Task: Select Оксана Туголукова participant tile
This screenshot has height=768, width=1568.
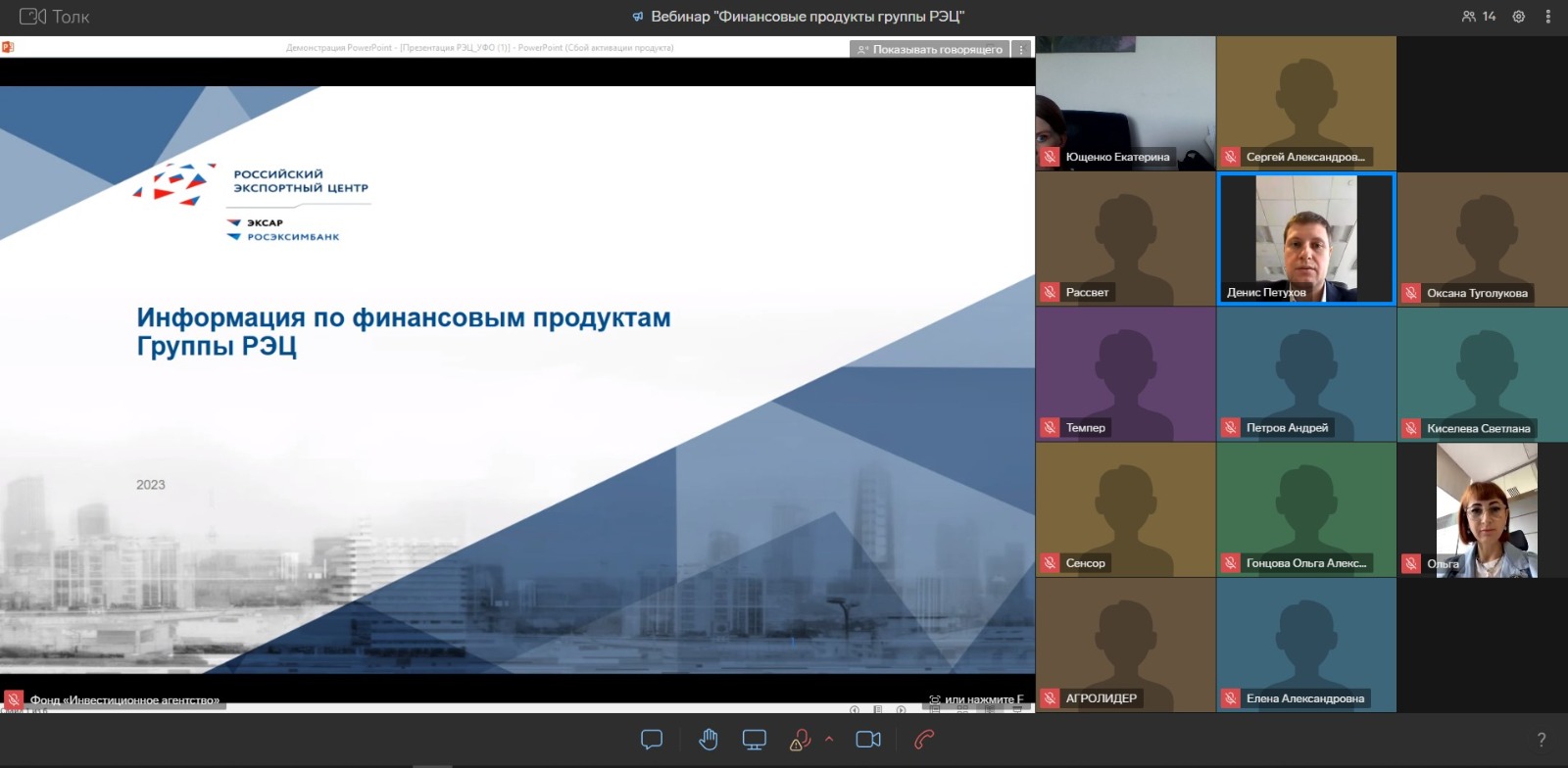Action: coord(1483,239)
